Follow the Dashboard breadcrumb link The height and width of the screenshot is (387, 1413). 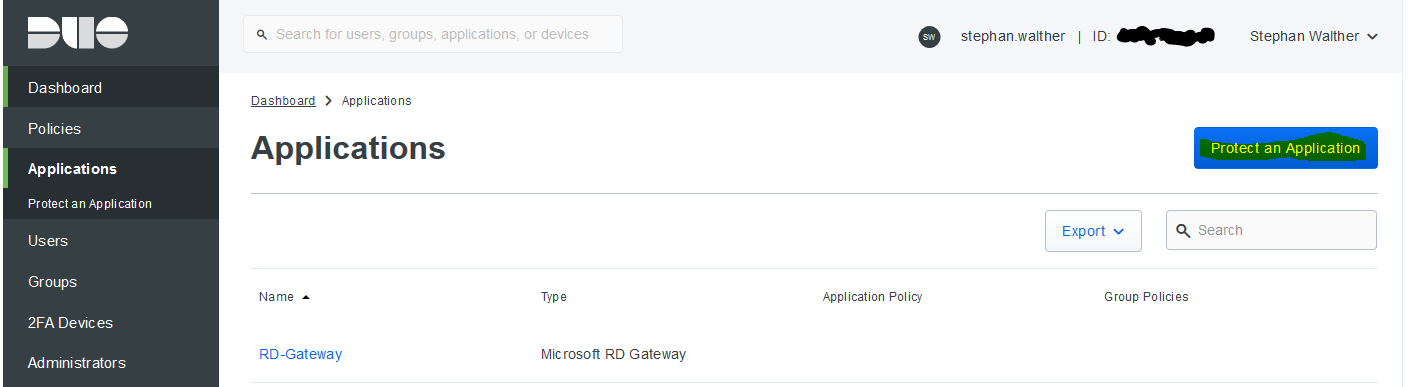point(283,101)
